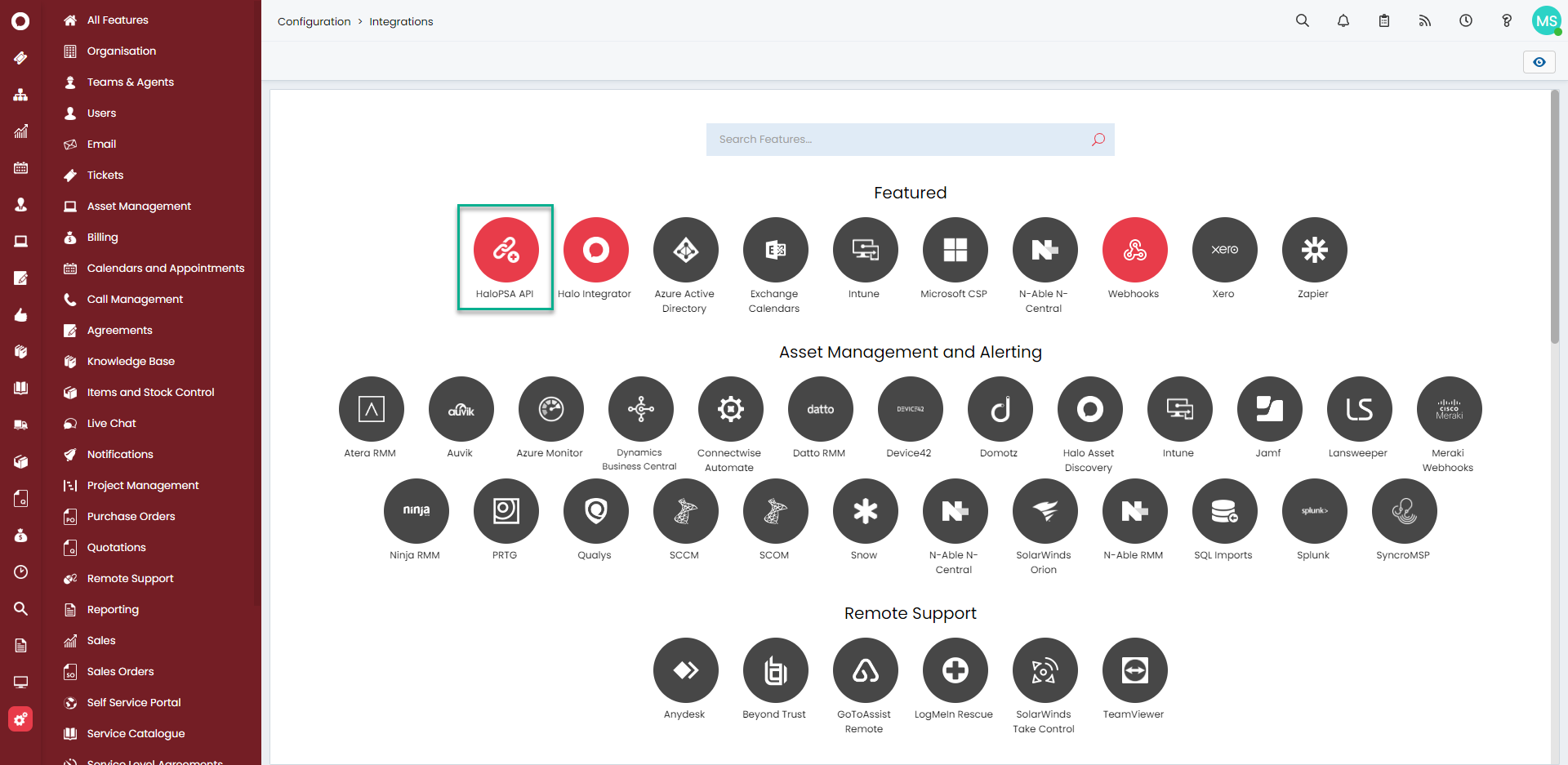Select the Anydesk remote support integration
The height and width of the screenshot is (765, 1568).
685,670
